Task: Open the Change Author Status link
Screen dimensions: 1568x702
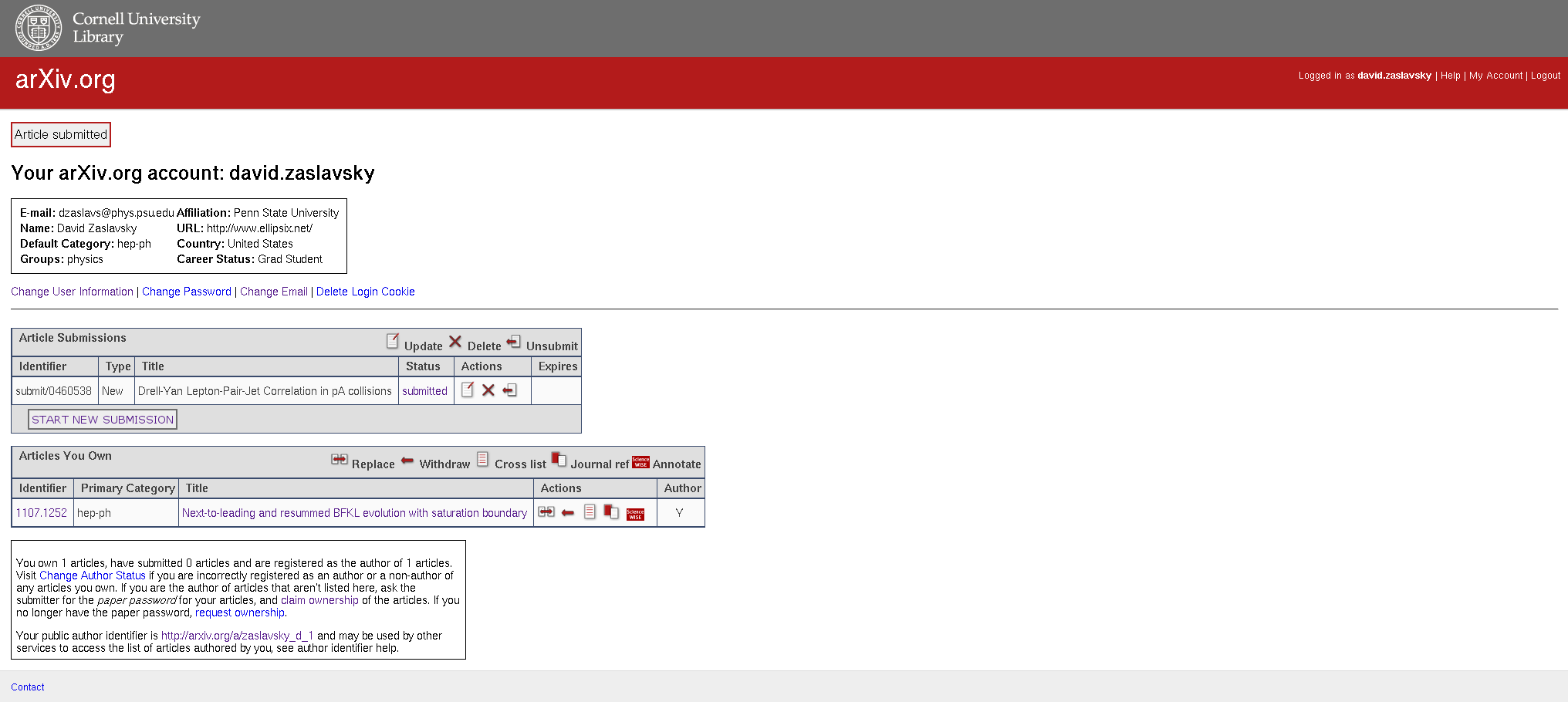Action: (93, 575)
